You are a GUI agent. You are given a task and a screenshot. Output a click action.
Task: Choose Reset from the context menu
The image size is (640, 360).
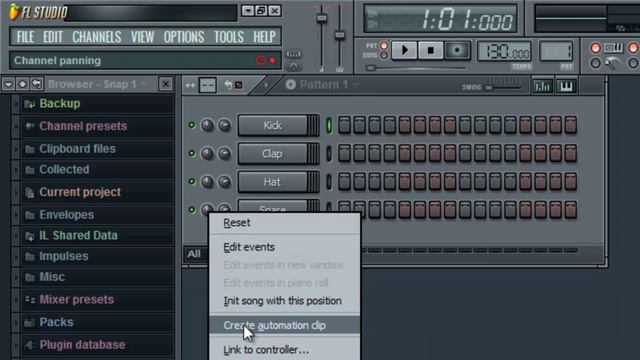coord(284,223)
